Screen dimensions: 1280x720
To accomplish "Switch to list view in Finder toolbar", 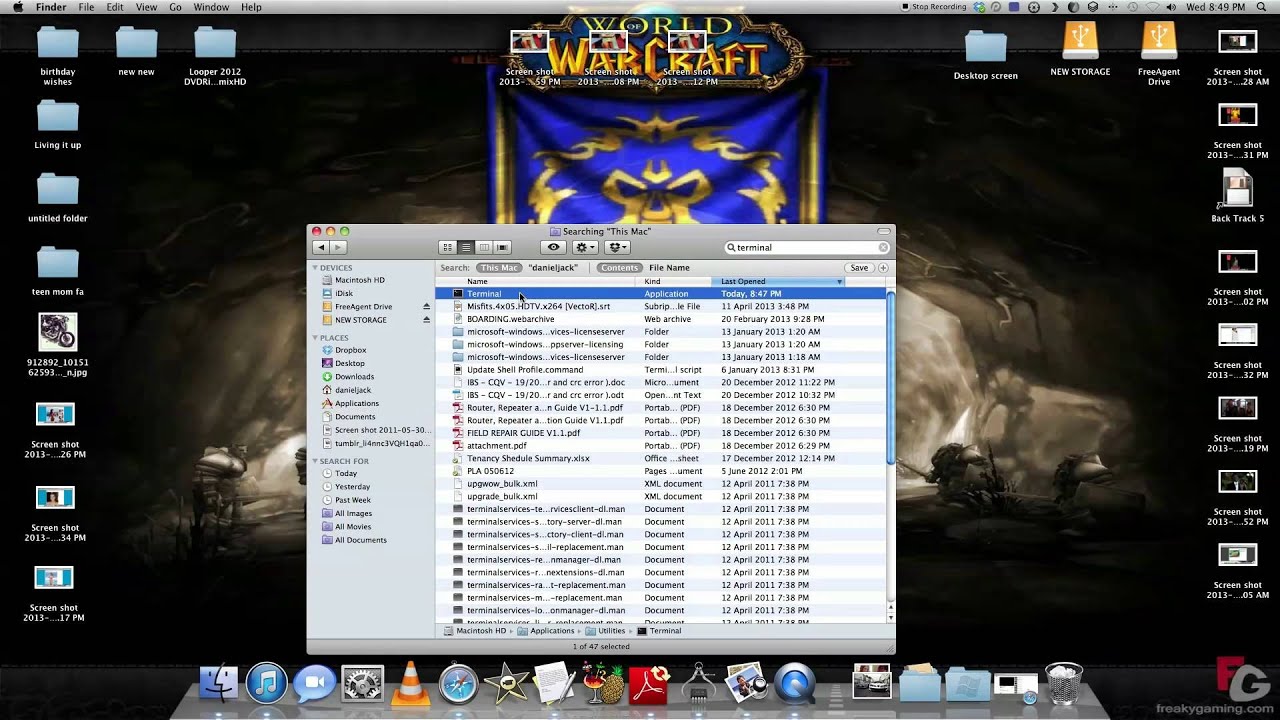I will pos(466,247).
